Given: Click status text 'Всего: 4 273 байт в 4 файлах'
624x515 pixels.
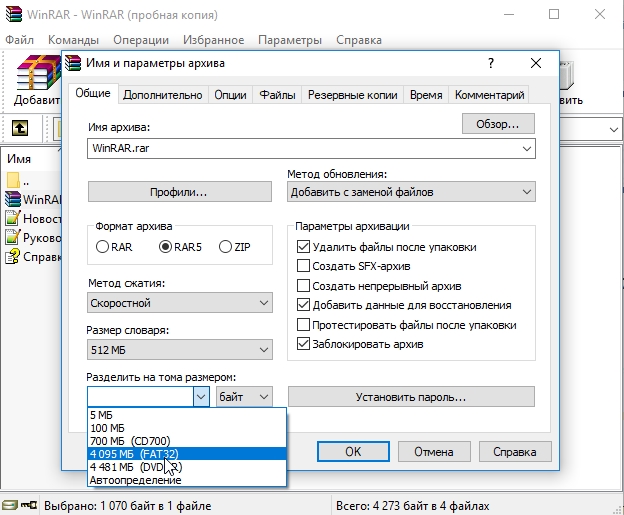Looking at the screenshot, I should pyautogui.click(x=412, y=505).
